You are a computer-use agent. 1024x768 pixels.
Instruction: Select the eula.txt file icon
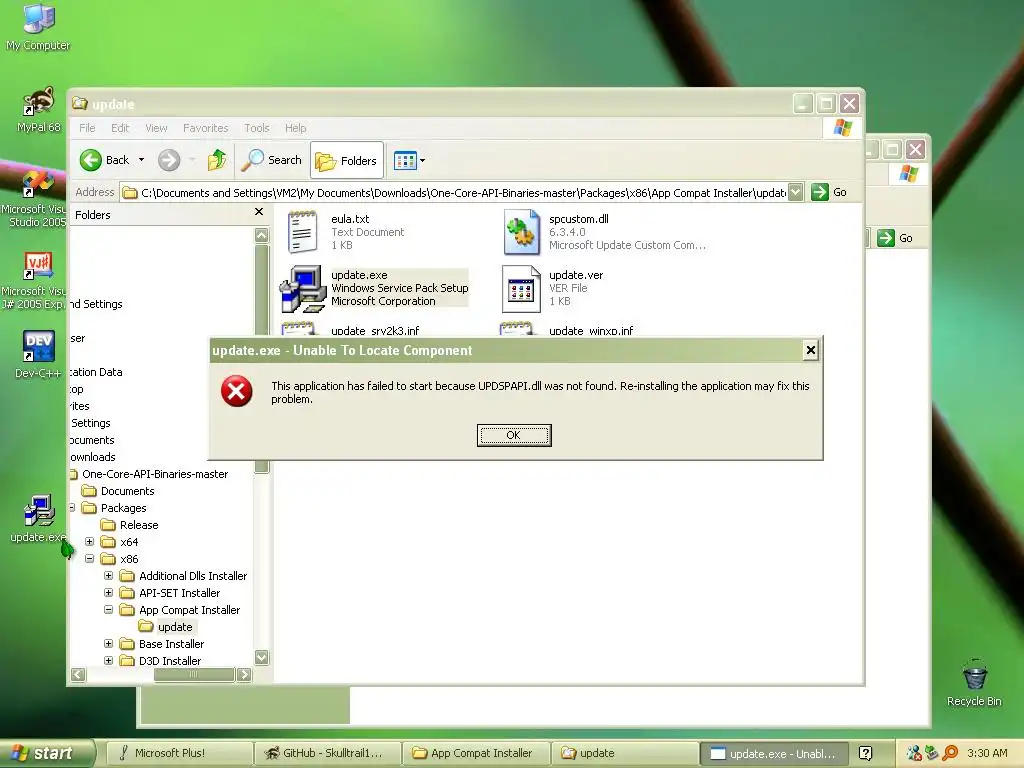pyautogui.click(x=302, y=232)
